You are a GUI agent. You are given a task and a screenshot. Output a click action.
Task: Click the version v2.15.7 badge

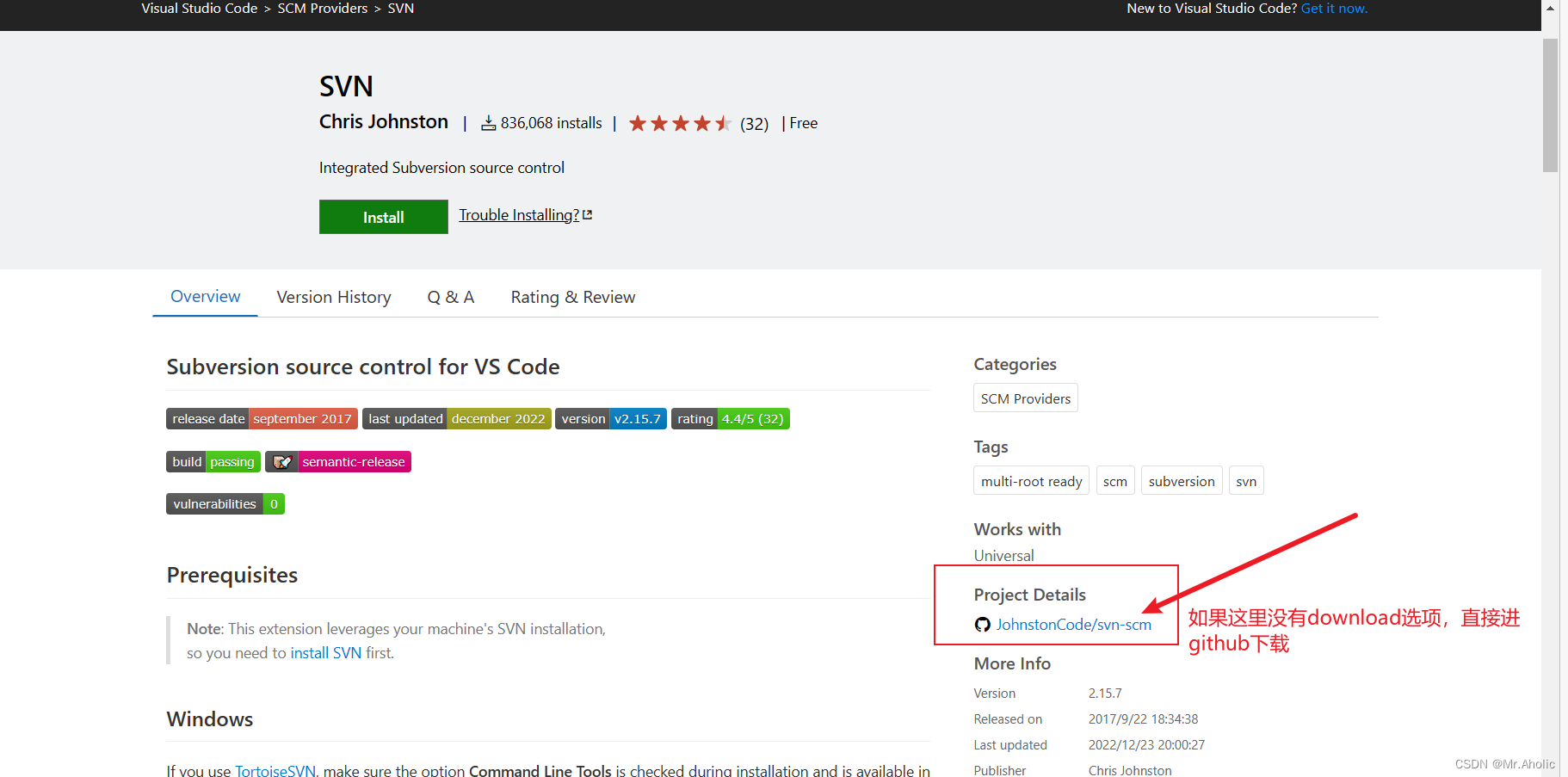611,419
